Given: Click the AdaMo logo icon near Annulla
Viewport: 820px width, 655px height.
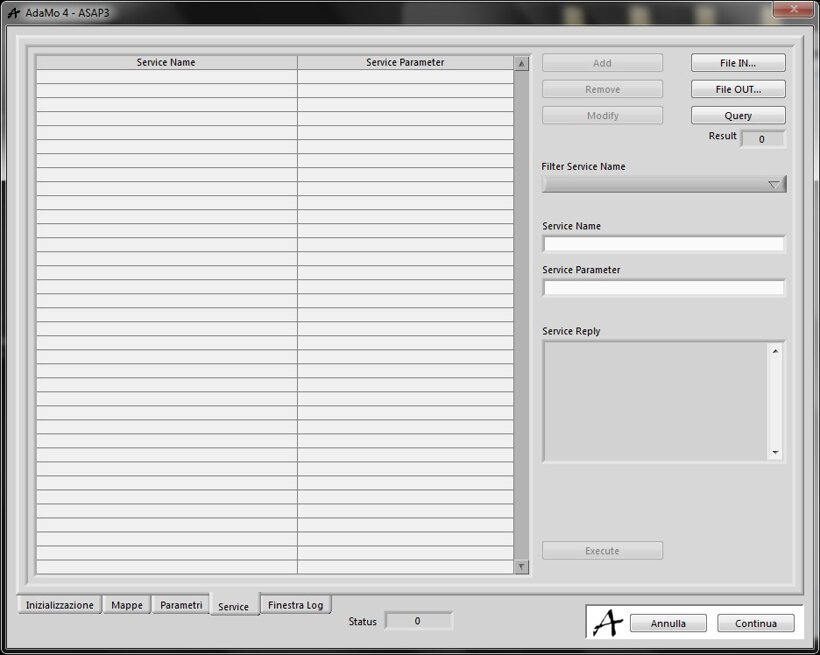Looking at the screenshot, I should coord(607,622).
